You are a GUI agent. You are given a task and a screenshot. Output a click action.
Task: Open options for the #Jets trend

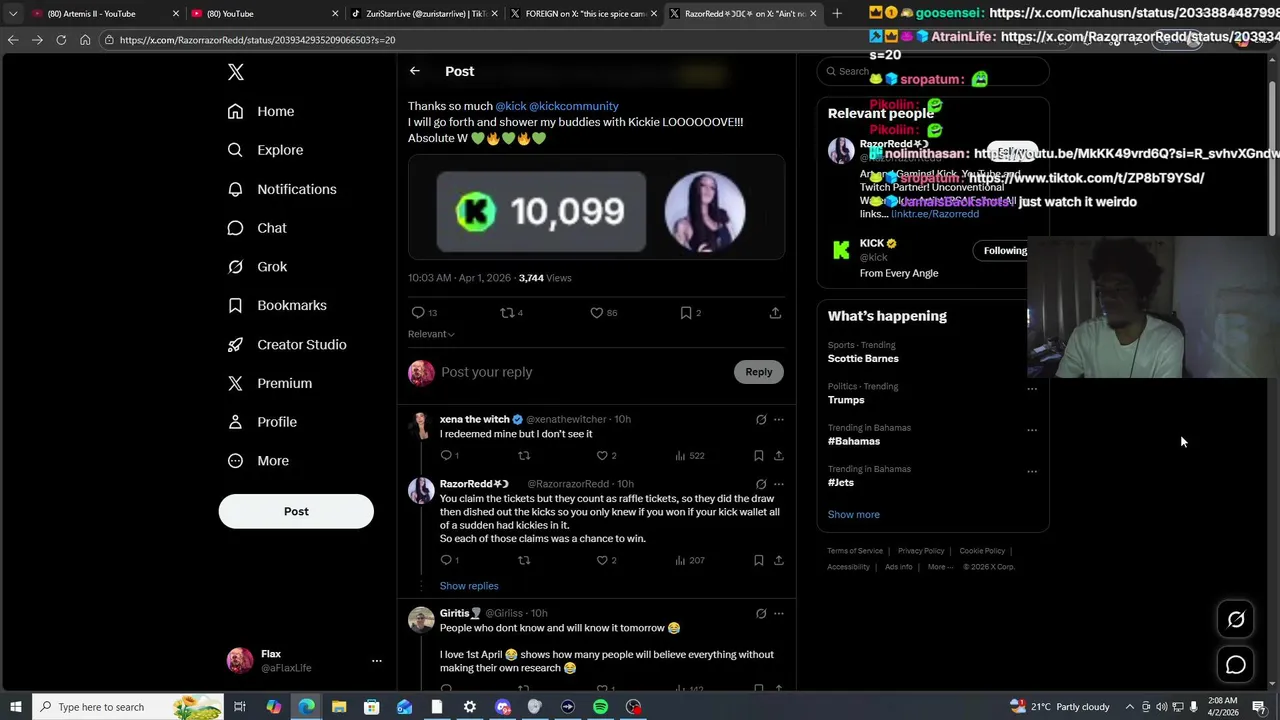[1032, 471]
